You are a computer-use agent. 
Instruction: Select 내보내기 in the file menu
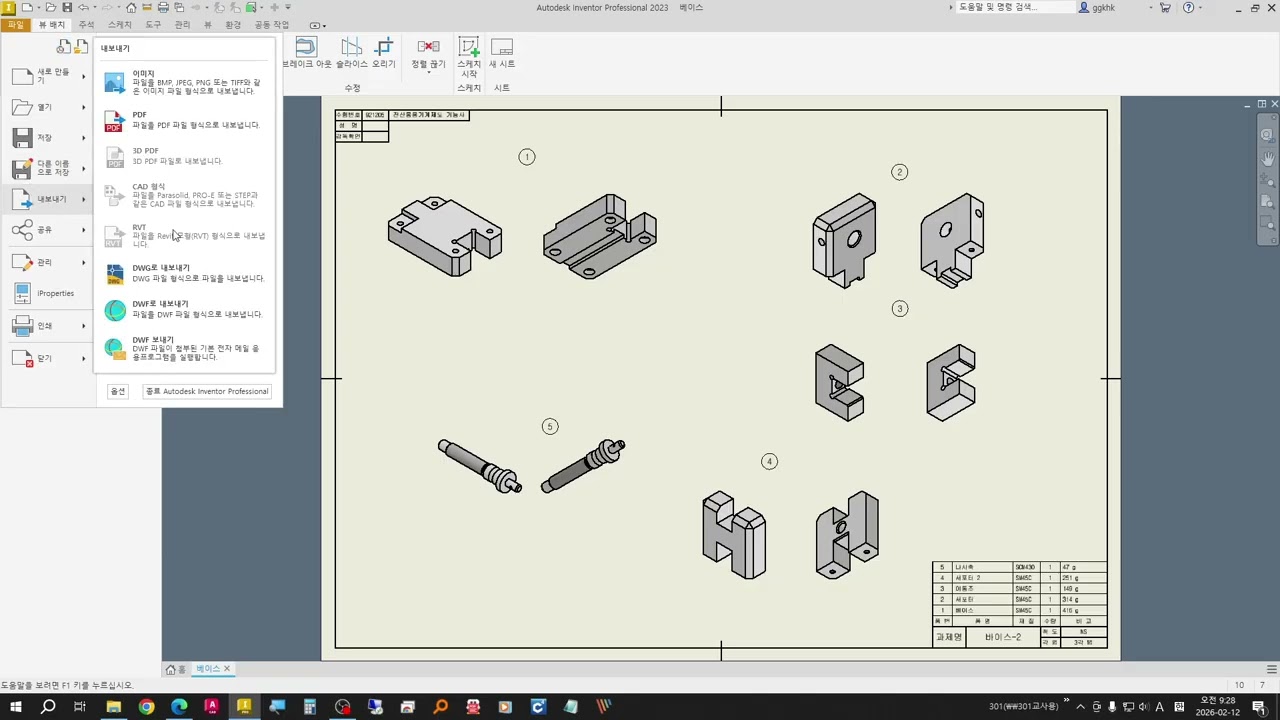coord(47,199)
